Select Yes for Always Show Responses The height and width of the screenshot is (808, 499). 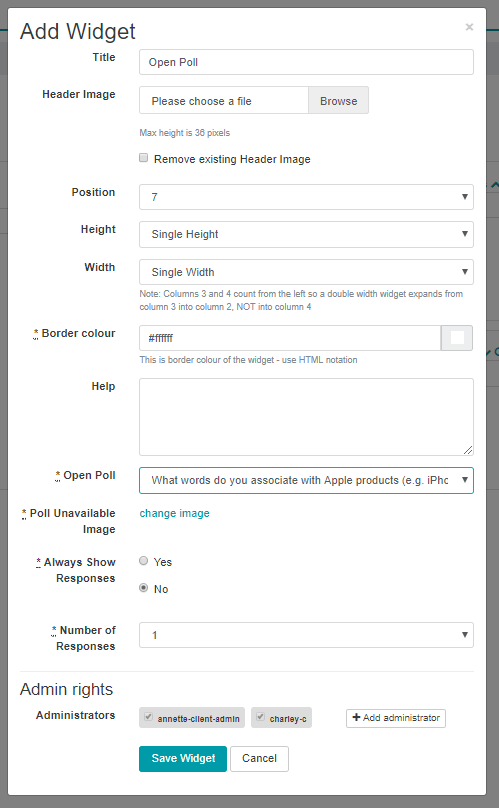144,561
